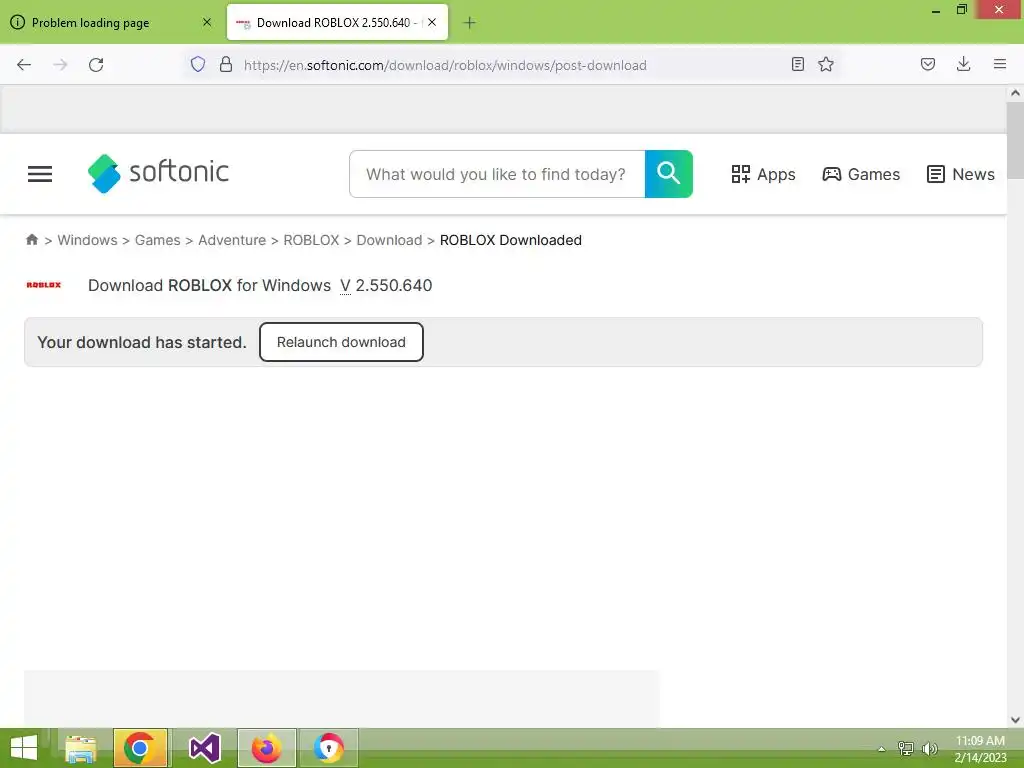Close the Problem loading page tab
This screenshot has height=768, width=1024.
tap(207, 22)
